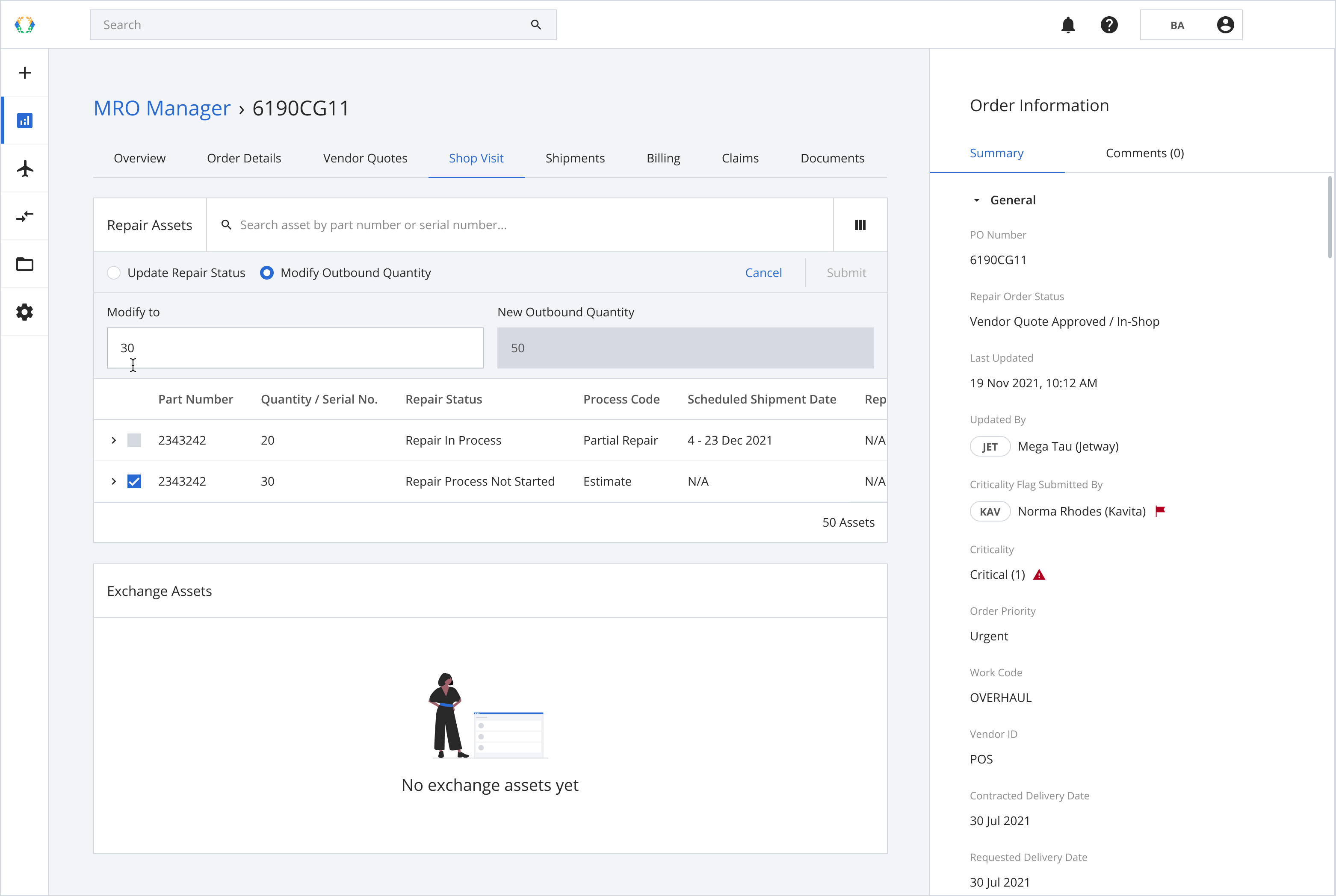Open the Comments (0) tab
The width and height of the screenshot is (1336, 896).
coord(1144,153)
